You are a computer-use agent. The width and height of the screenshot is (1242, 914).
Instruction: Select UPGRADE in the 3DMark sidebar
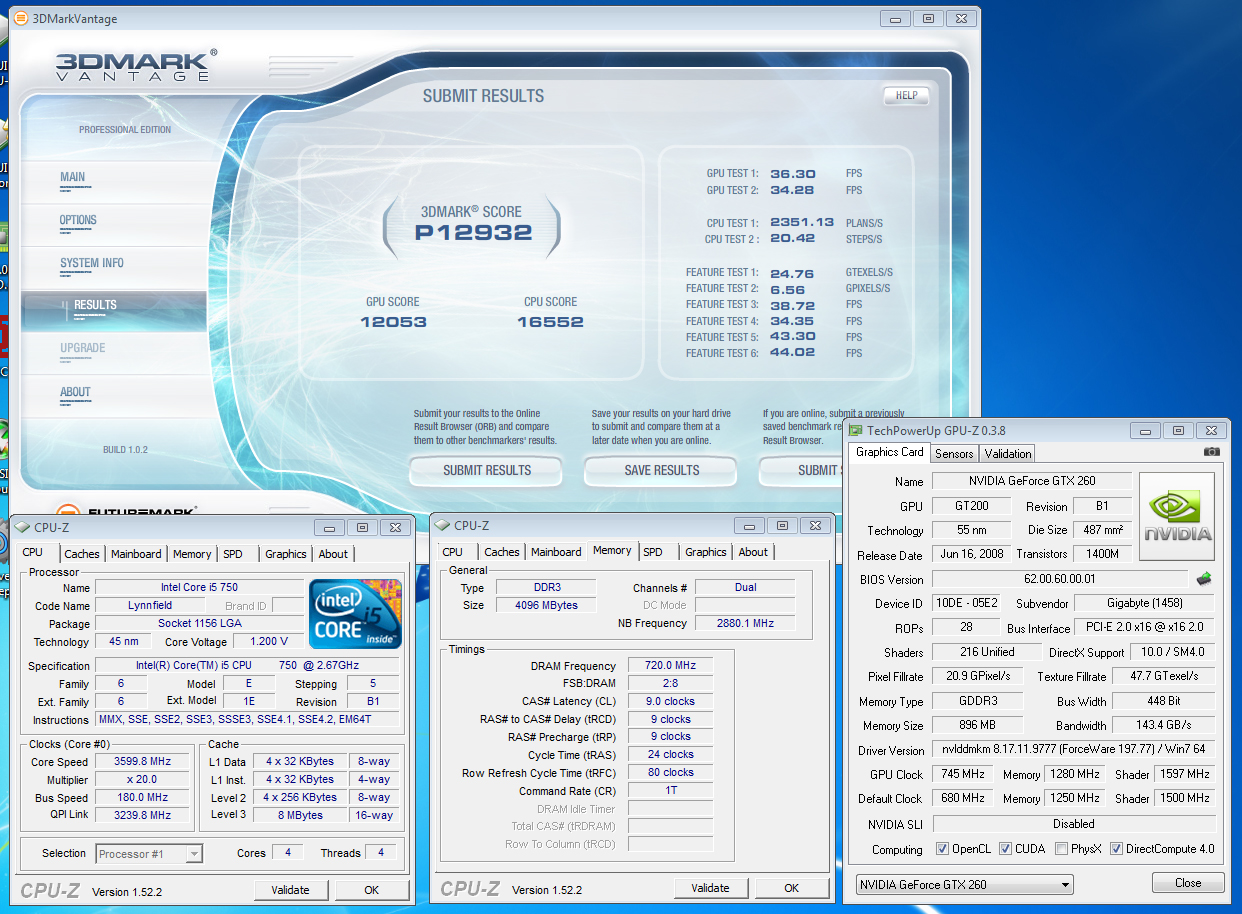[82, 348]
